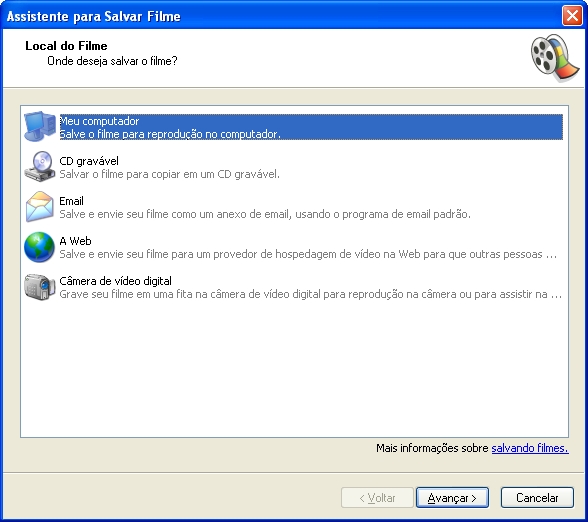Click the Meu computador monitor icon

[40, 126]
